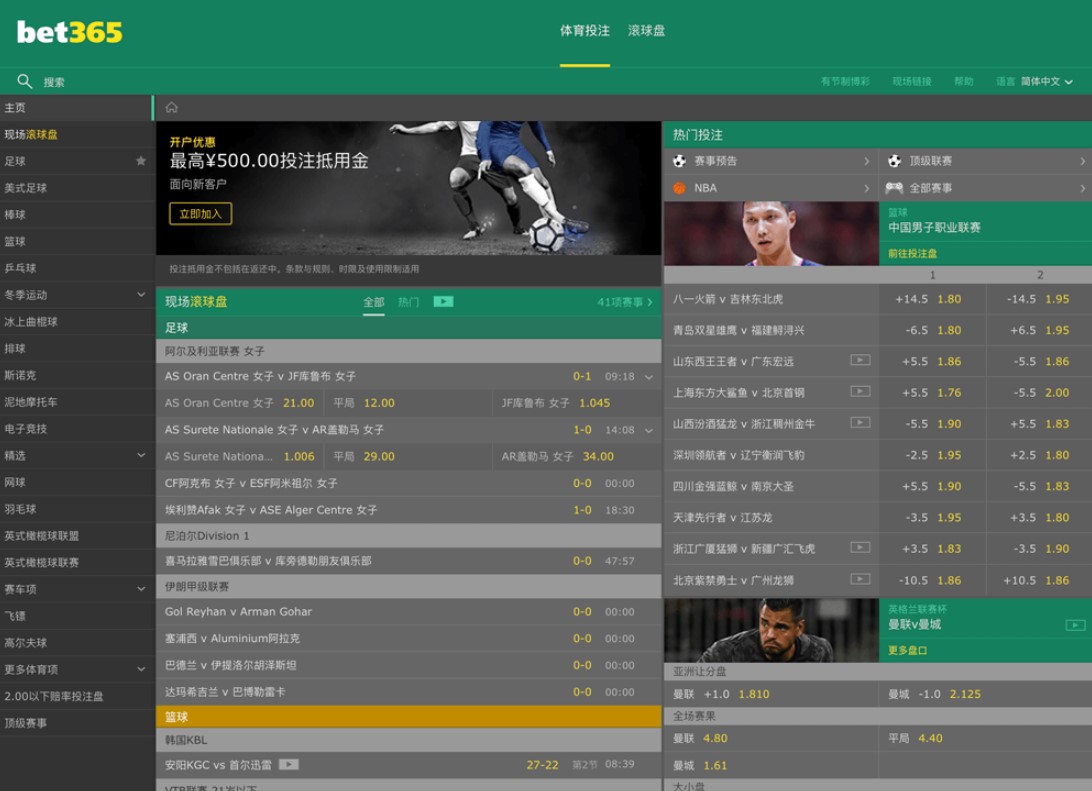Click soccer ball icon beside 赛事预告
The height and width of the screenshot is (791, 1092).
(x=679, y=161)
